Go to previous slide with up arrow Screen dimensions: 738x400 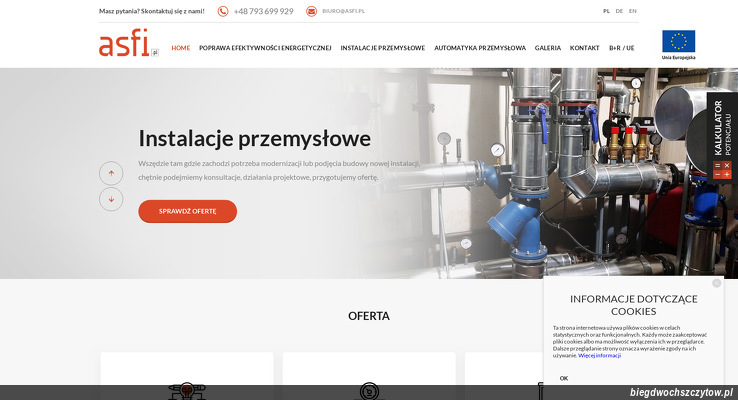coord(111,173)
